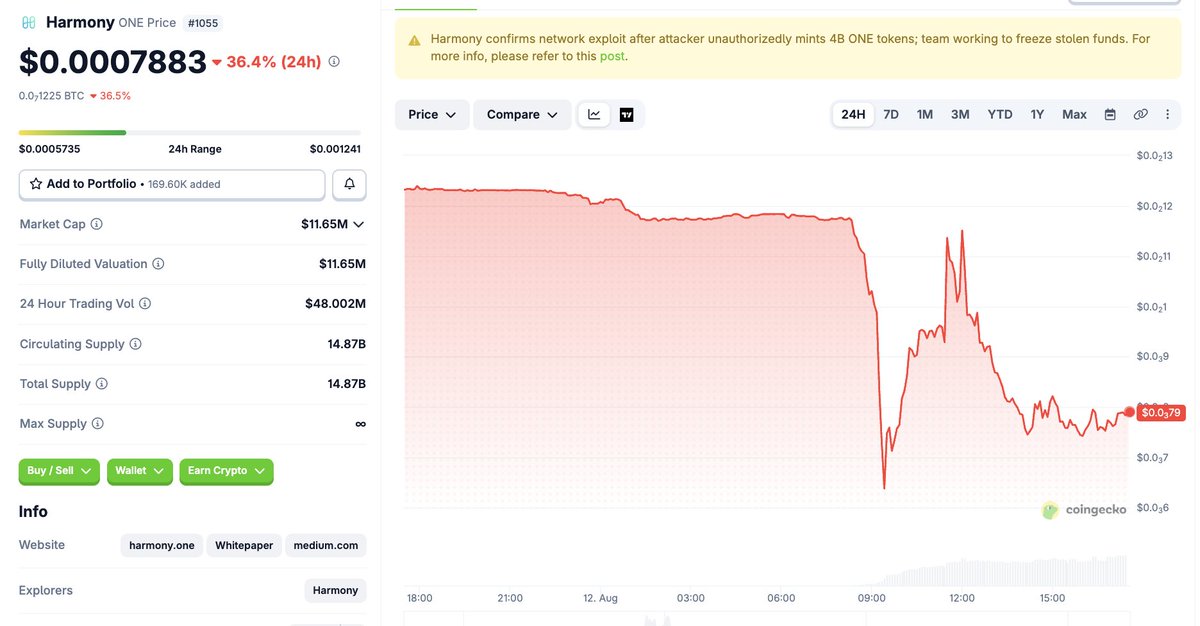This screenshot has height=626, width=1200.
Task: Switch to the line chart view icon
Action: click(594, 115)
